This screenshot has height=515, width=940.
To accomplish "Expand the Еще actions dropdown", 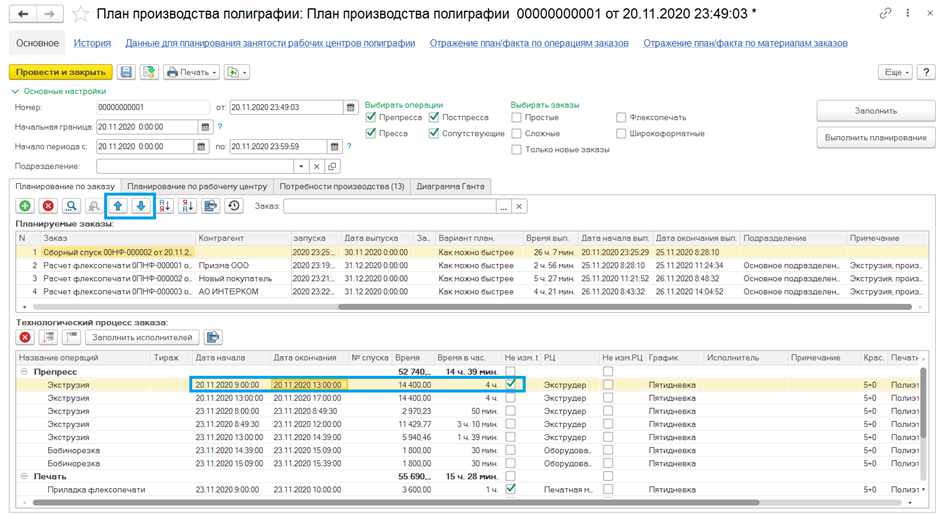I will (894, 72).
